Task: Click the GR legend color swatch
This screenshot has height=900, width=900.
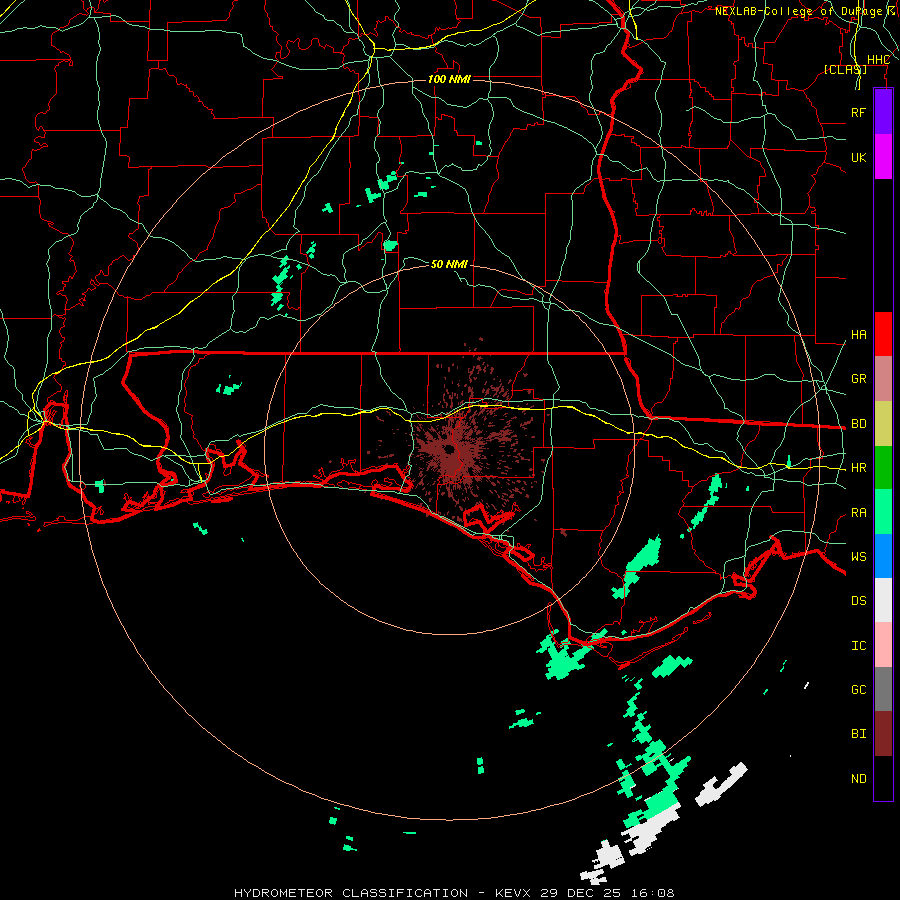Action: [x=883, y=379]
